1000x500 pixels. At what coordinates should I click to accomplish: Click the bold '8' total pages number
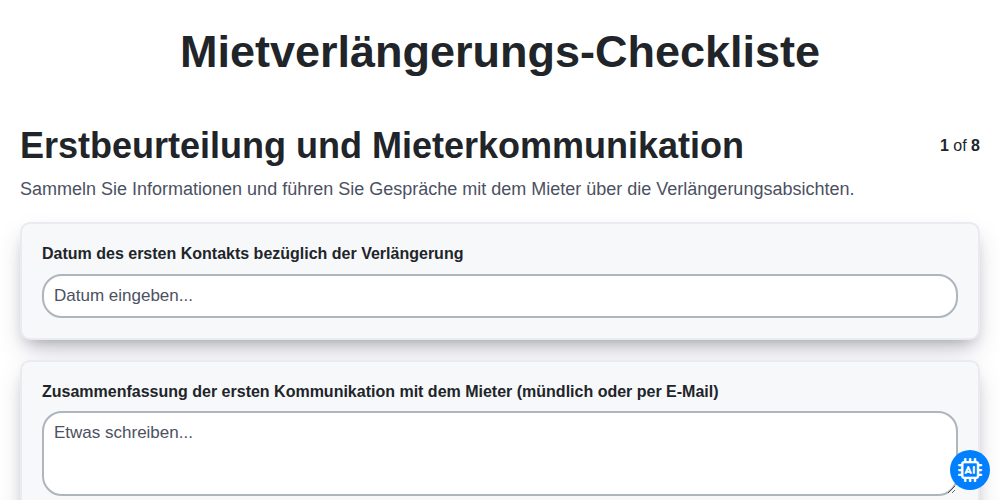(x=975, y=145)
